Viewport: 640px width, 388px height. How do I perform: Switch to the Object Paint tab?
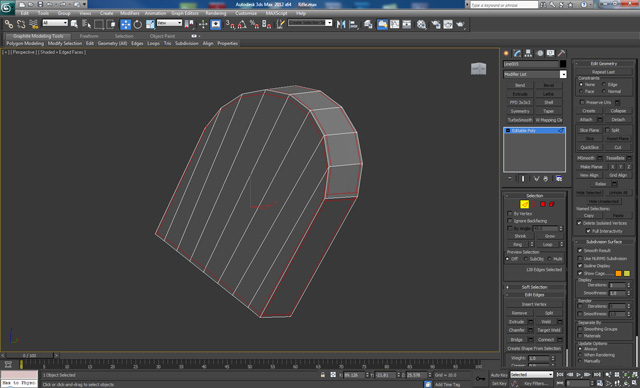162,36
